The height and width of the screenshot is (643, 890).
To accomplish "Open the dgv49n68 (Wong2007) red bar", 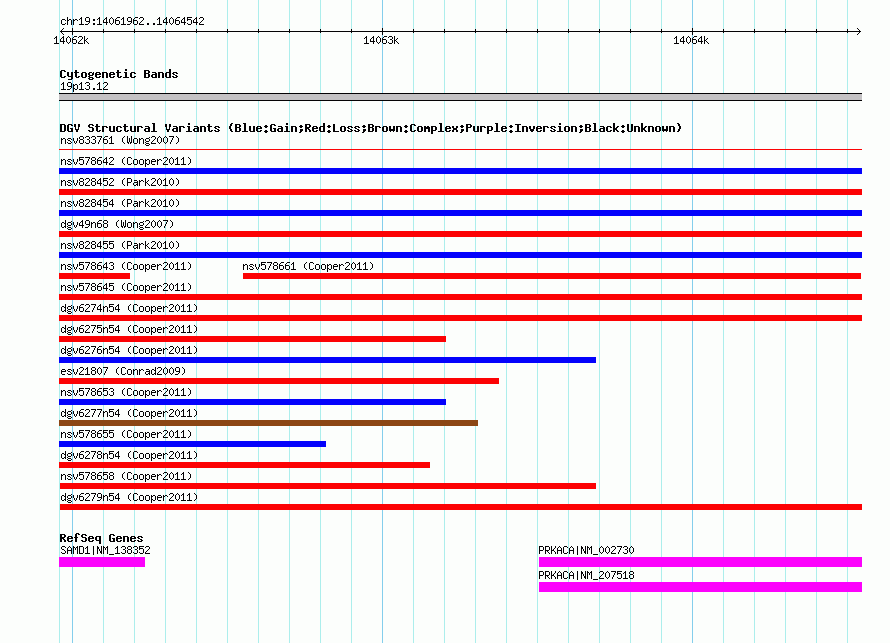I will click(460, 234).
